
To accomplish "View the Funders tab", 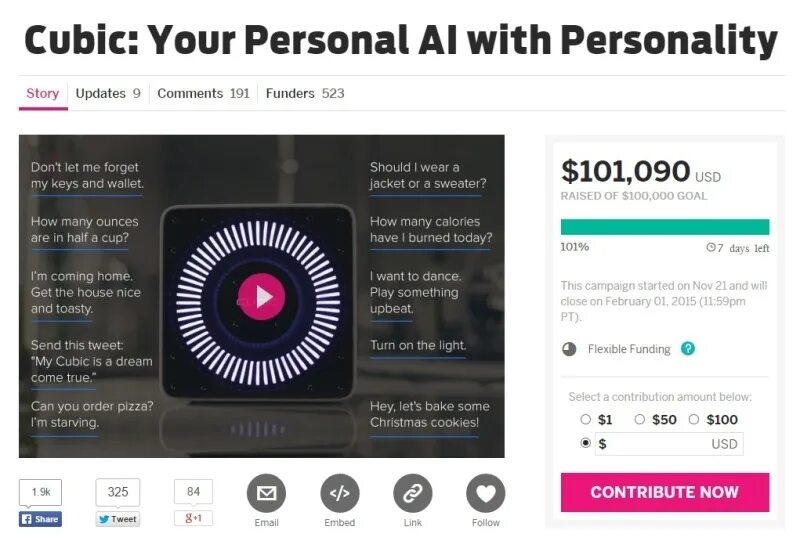I will (305, 93).
